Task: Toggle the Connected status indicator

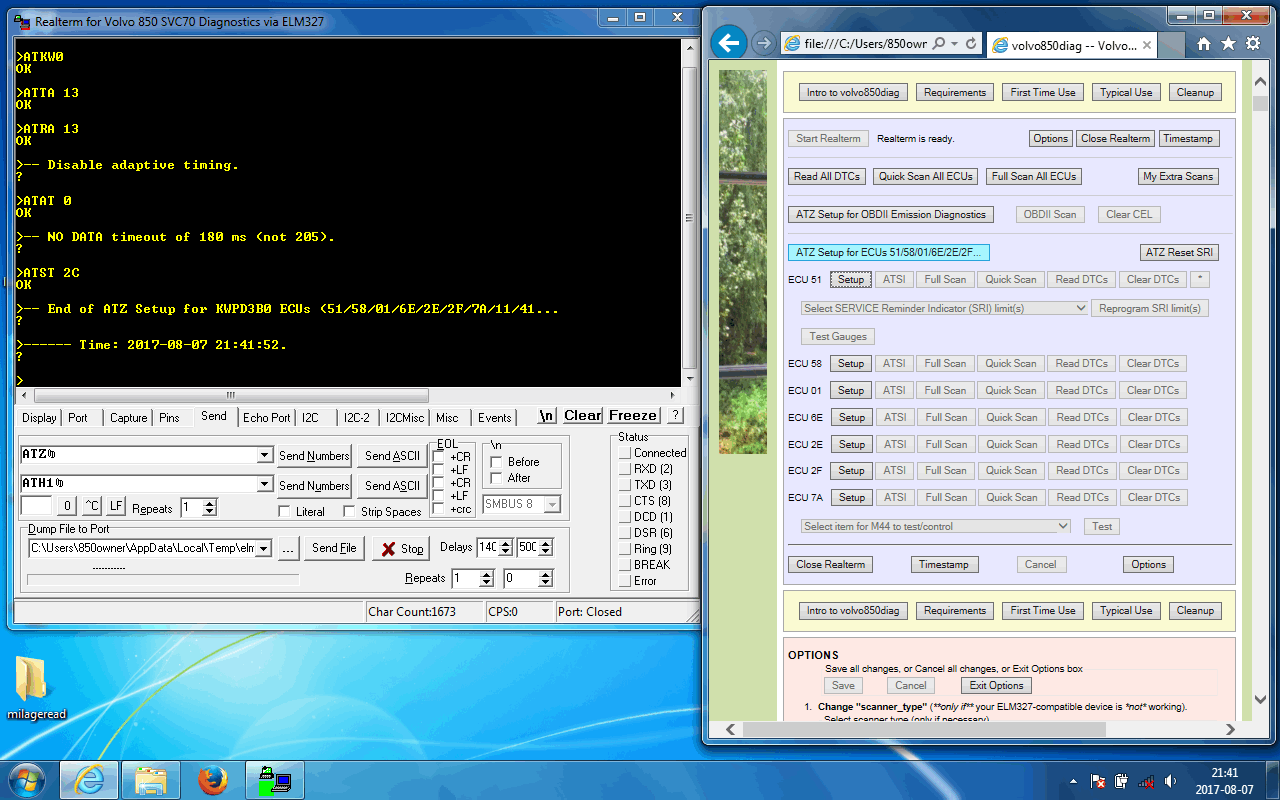Action: point(625,453)
